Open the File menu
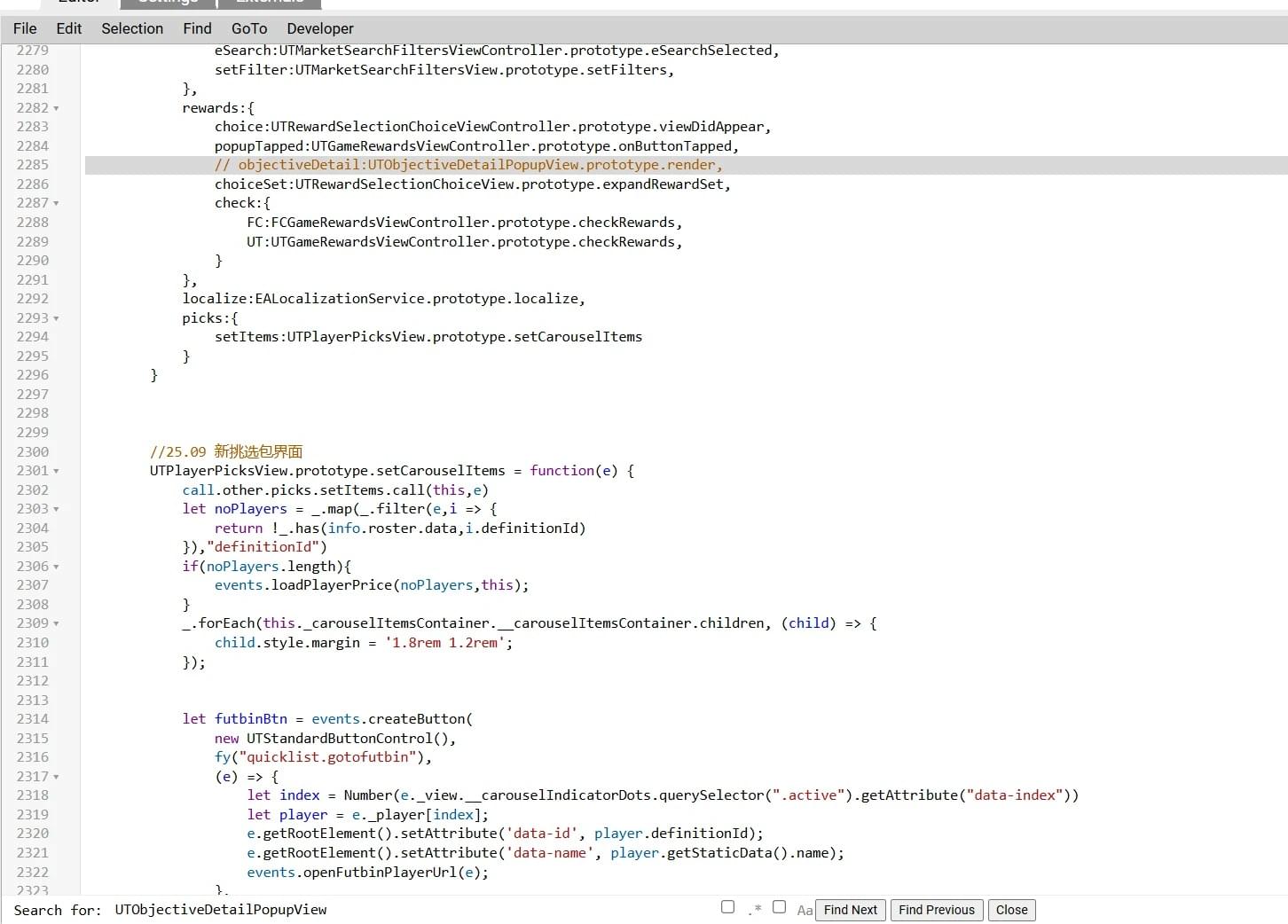 pos(25,28)
